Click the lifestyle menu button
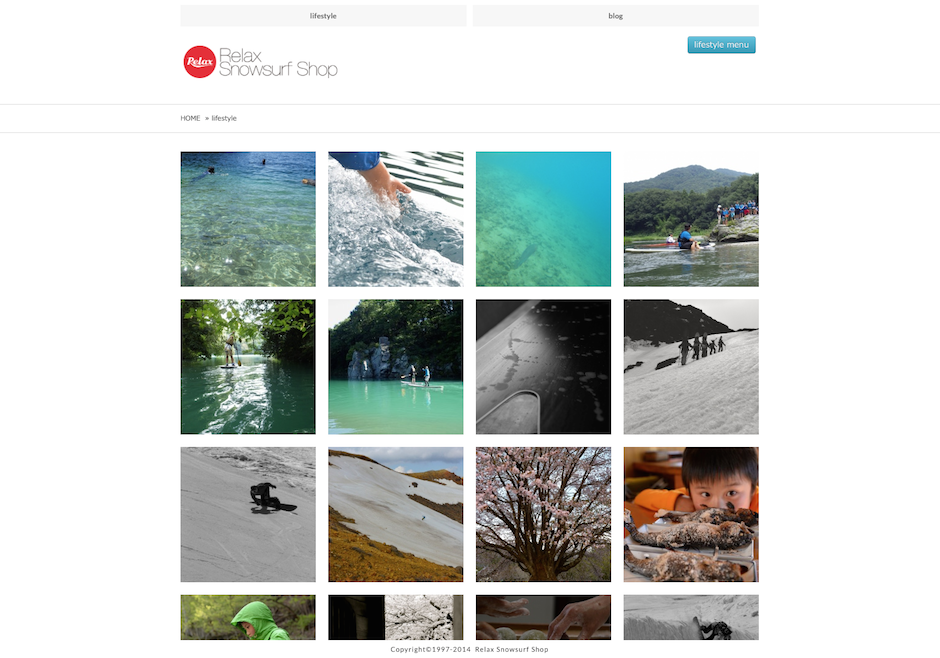Screen dimensions: 940x658 (721, 45)
